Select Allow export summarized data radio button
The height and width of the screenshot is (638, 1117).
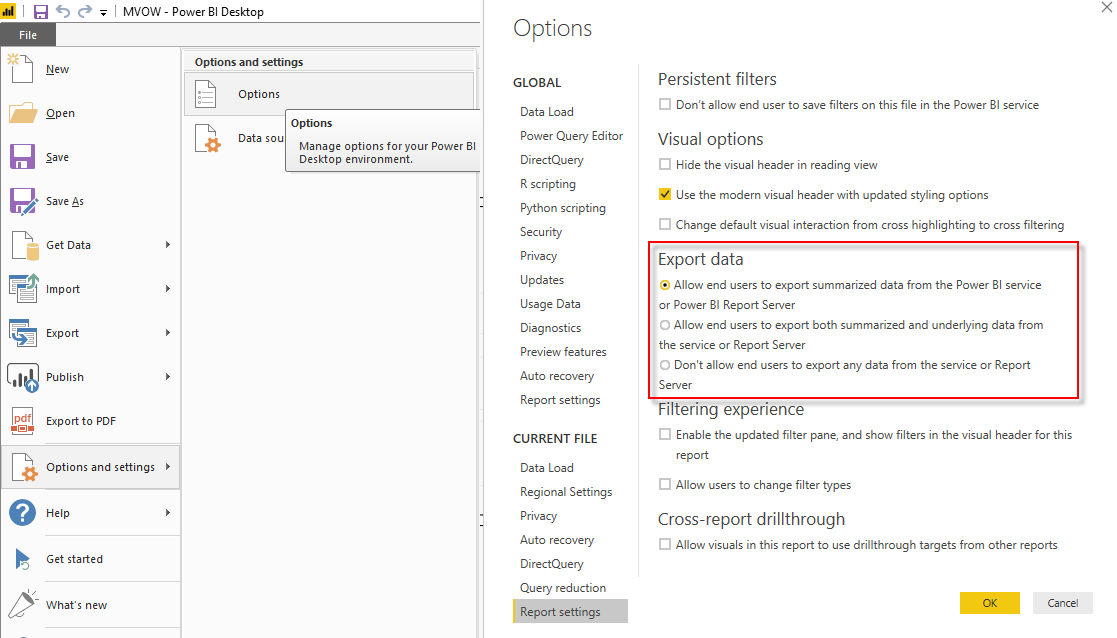pyautogui.click(x=665, y=285)
